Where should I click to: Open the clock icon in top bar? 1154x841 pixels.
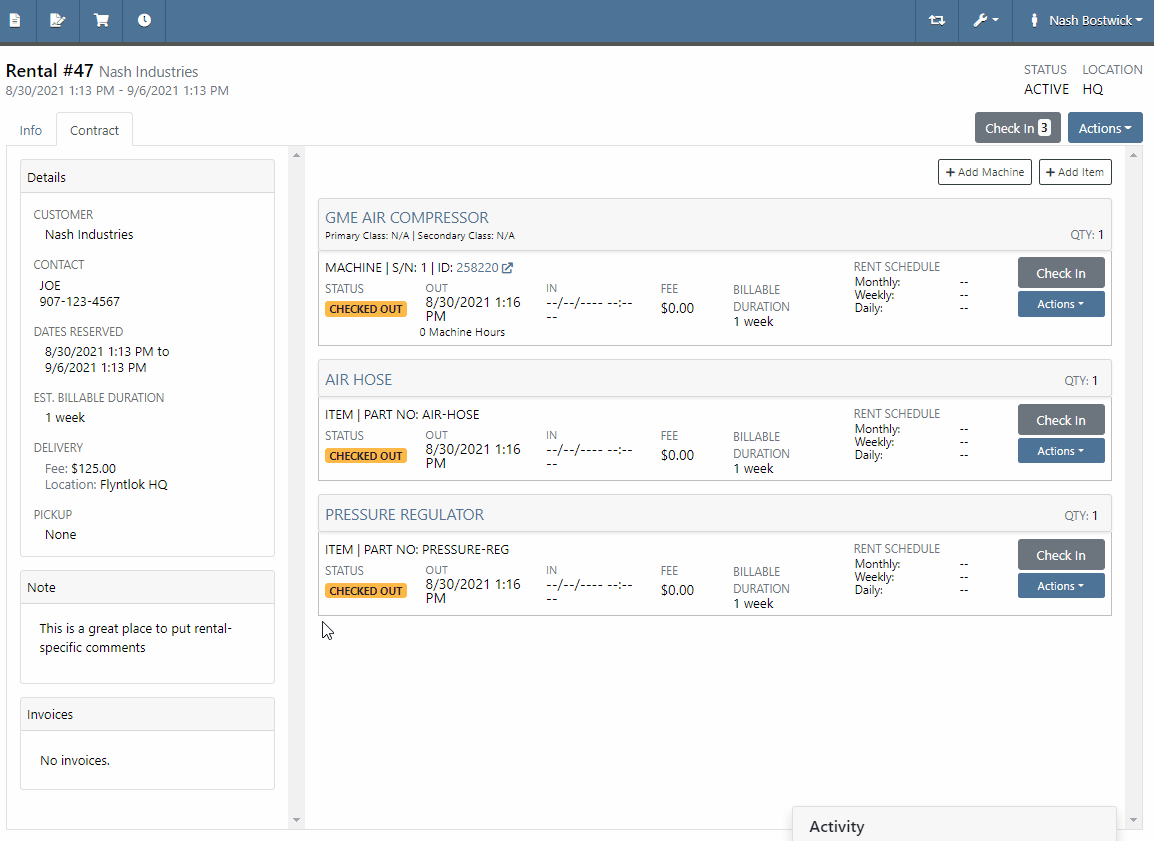tap(144, 20)
